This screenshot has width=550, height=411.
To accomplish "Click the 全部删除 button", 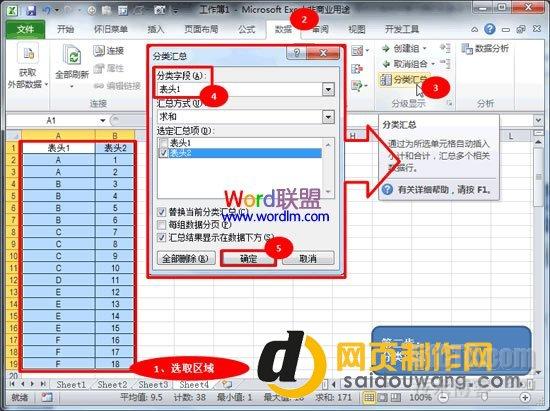I will pyautogui.click(x=186, y=259).
